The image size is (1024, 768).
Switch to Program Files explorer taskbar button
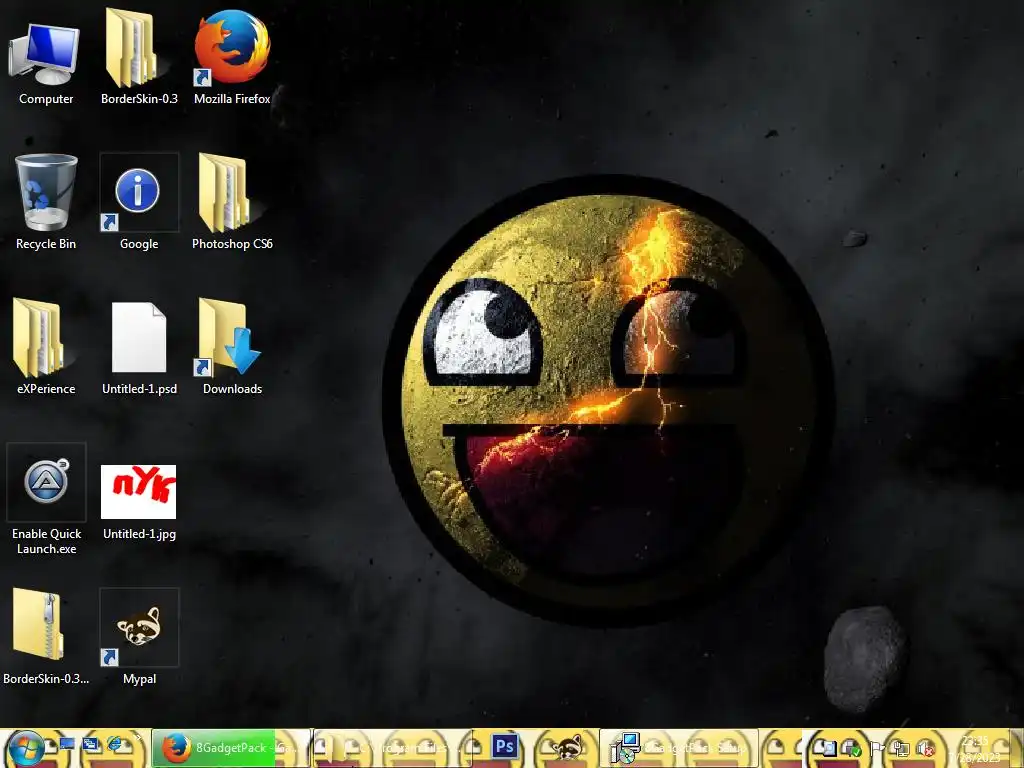[x=391, y=748]
